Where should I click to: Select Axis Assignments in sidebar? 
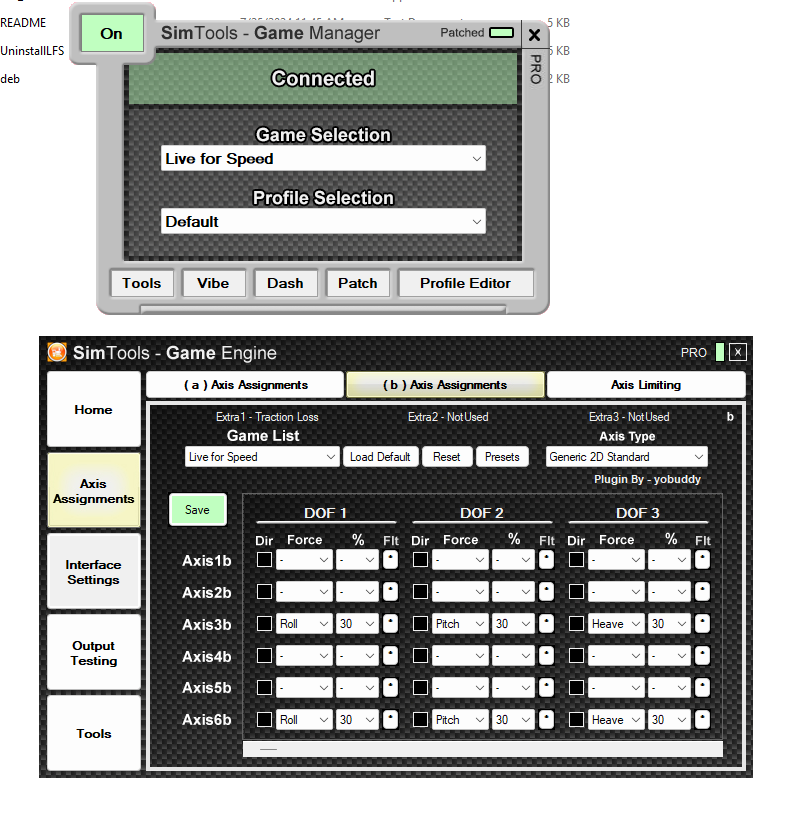point(94,490)
